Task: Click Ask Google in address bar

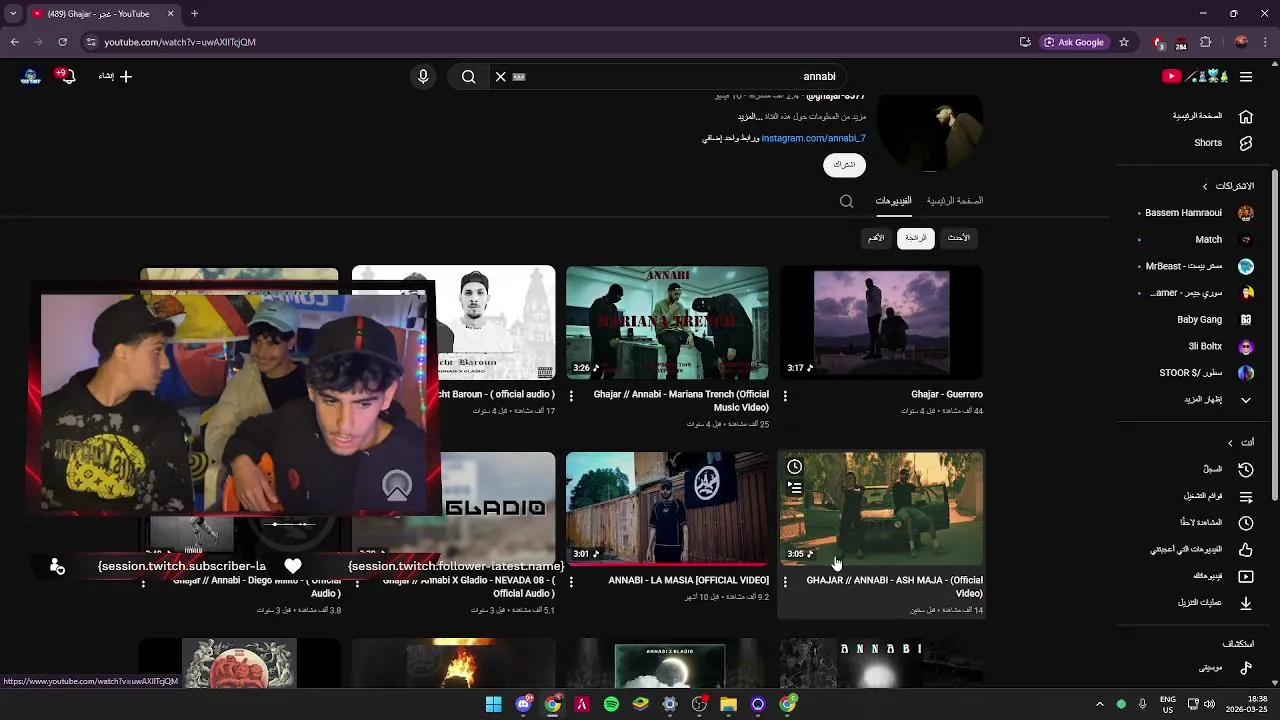Action: (x=1074, y=42)
